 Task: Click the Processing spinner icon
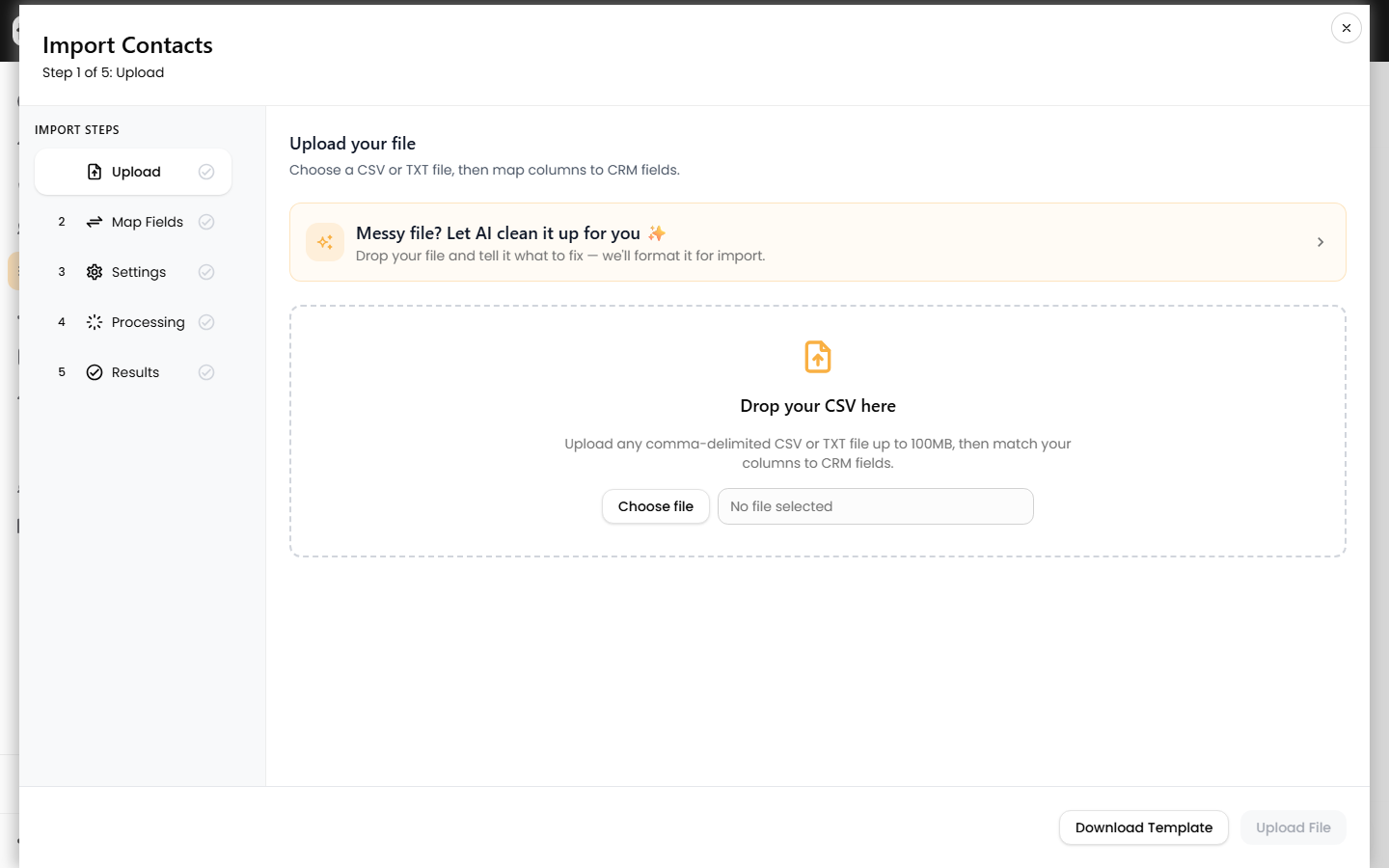point(95,322)
